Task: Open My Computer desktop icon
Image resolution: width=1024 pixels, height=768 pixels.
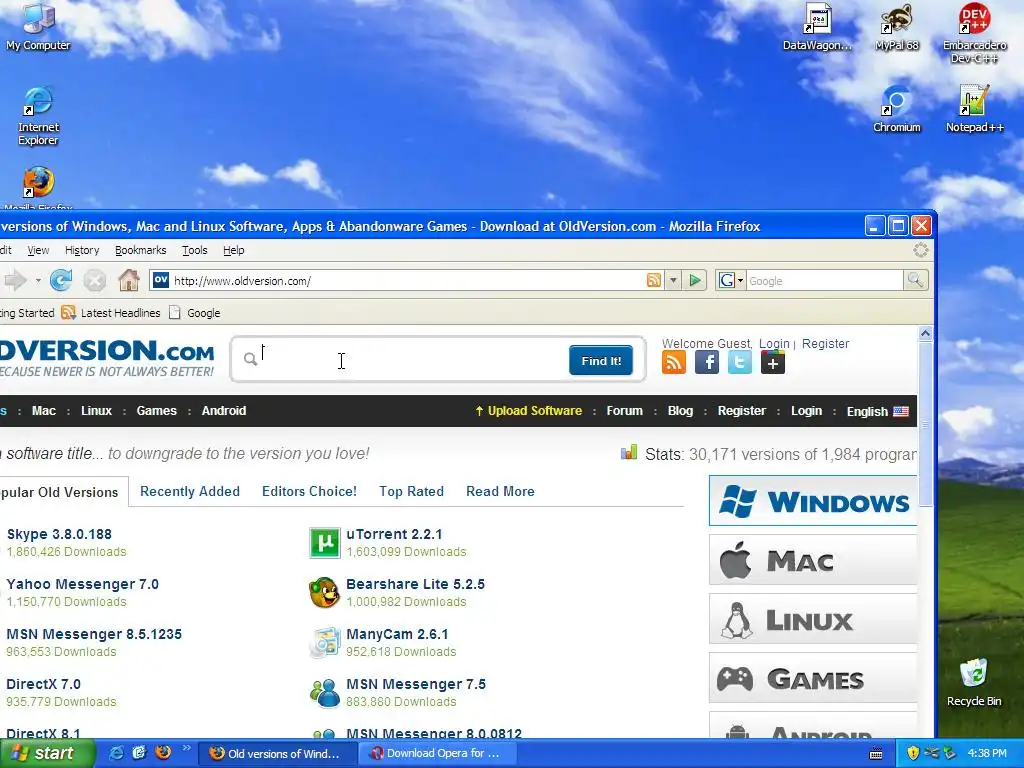Action: coord(38,27)
